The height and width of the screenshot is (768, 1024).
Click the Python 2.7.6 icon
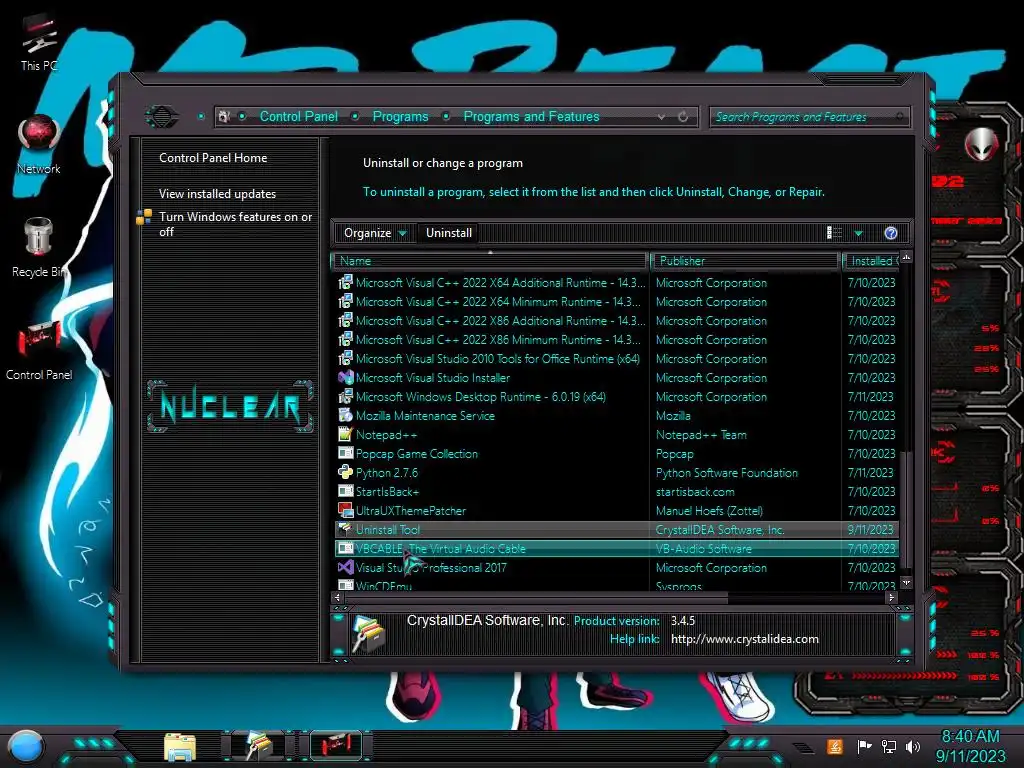click(345, 472)
